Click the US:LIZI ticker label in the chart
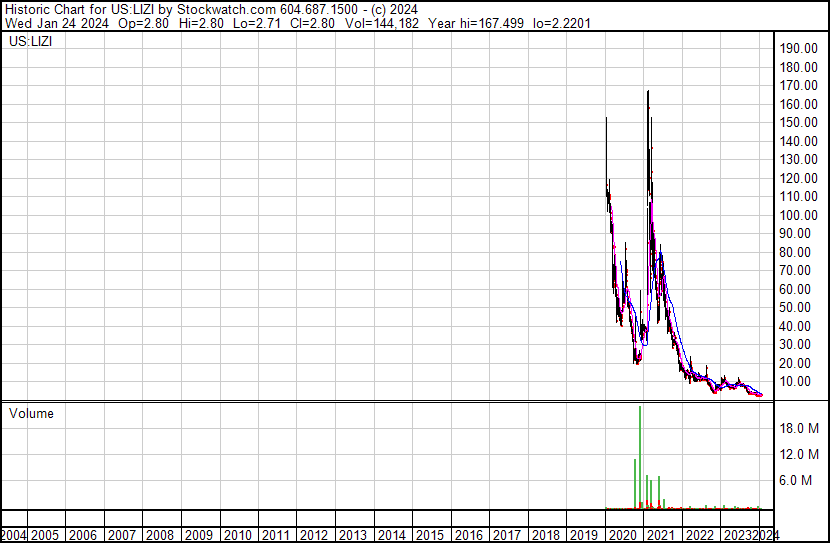 coord(31,43)
